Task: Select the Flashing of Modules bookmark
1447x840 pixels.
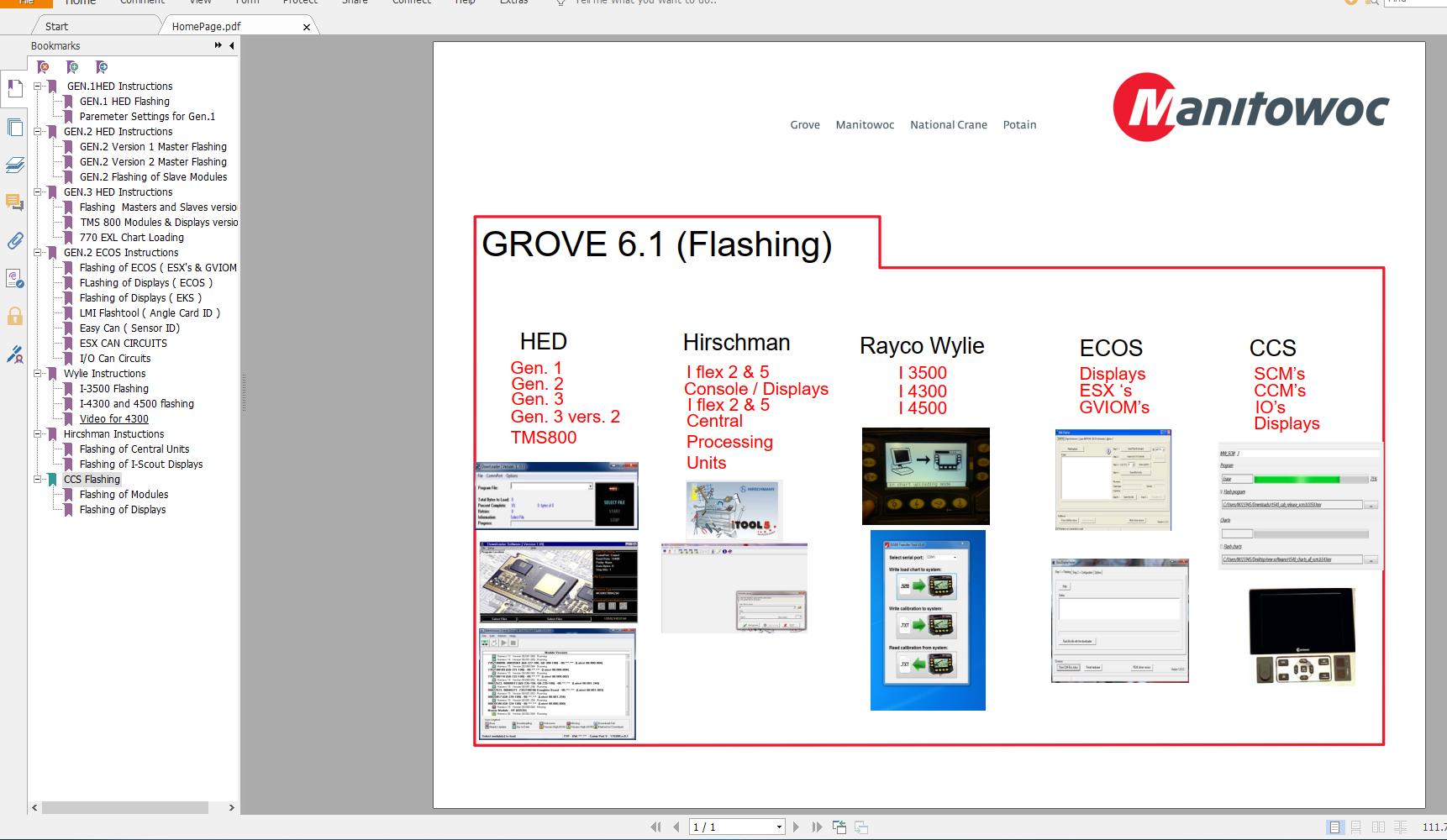Action: pos(124,495)
